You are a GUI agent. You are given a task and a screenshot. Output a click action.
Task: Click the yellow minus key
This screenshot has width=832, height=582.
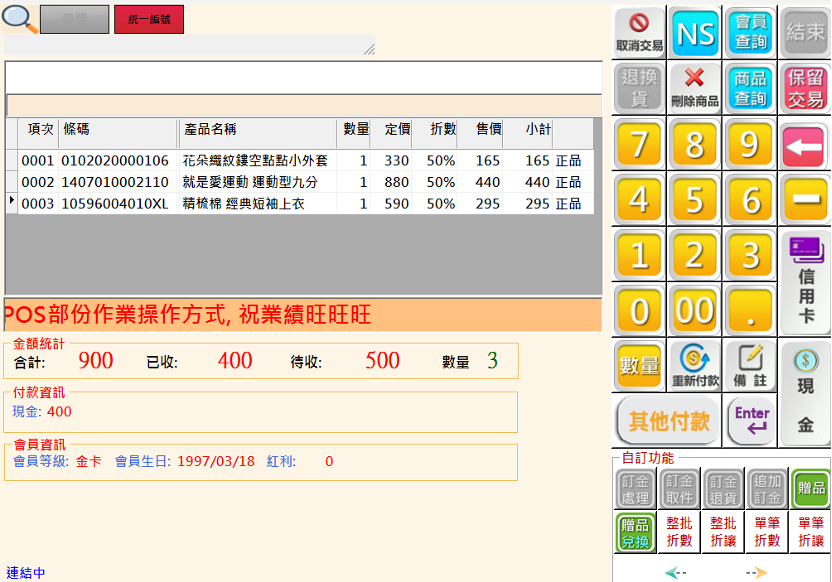point(805,200)
